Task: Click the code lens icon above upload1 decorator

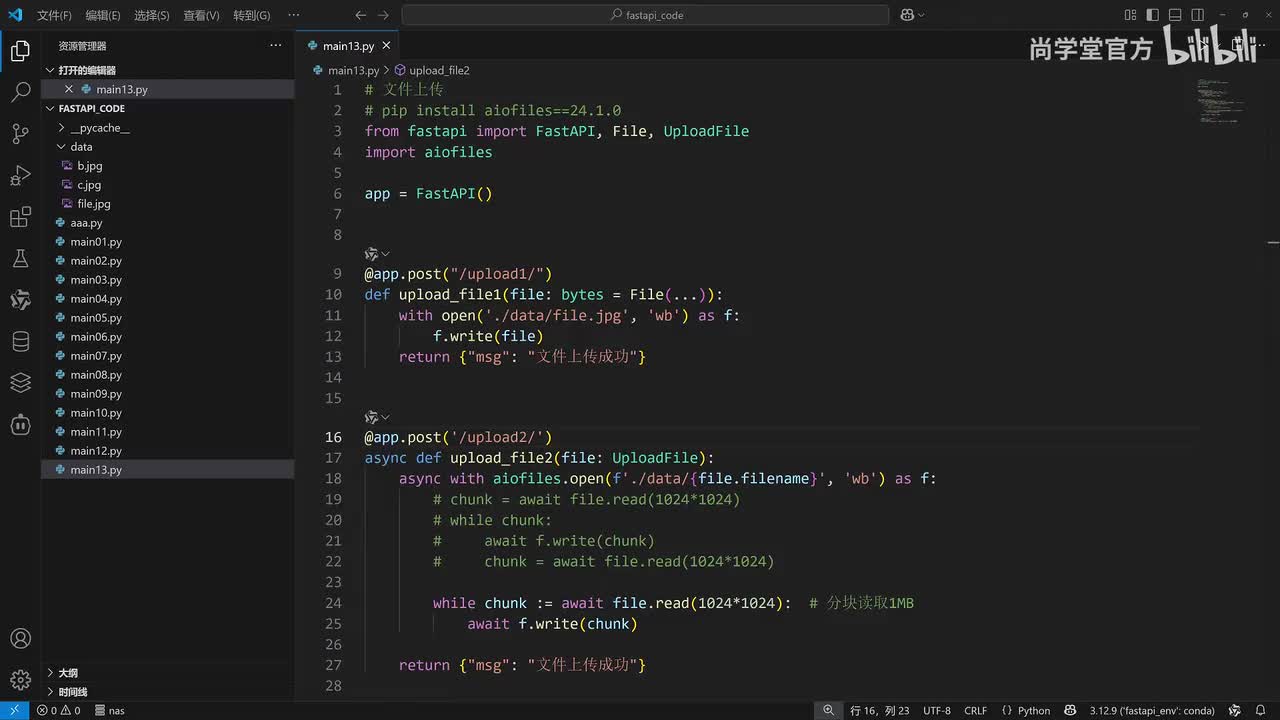Action: tap(372, 254)
